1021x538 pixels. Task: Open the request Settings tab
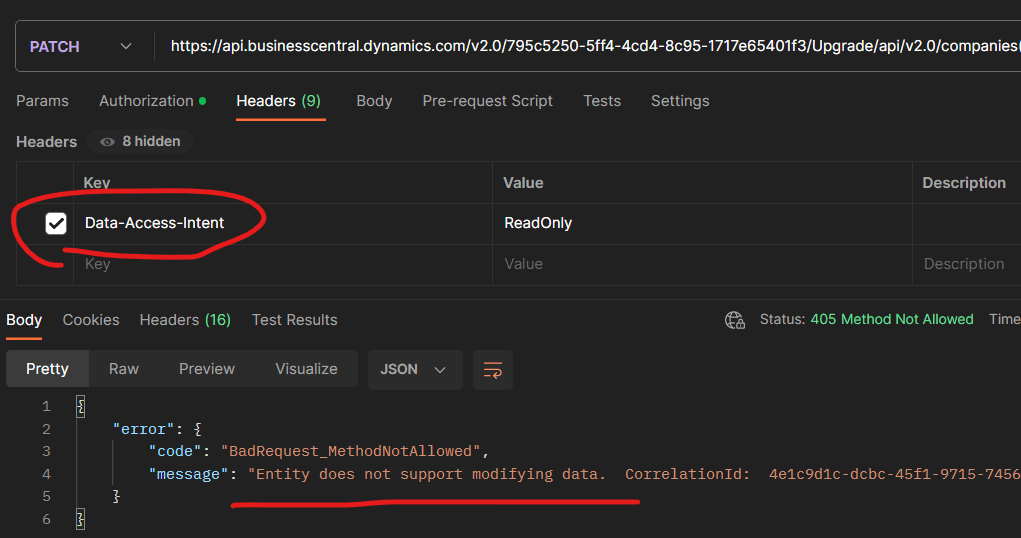[680, 101]
